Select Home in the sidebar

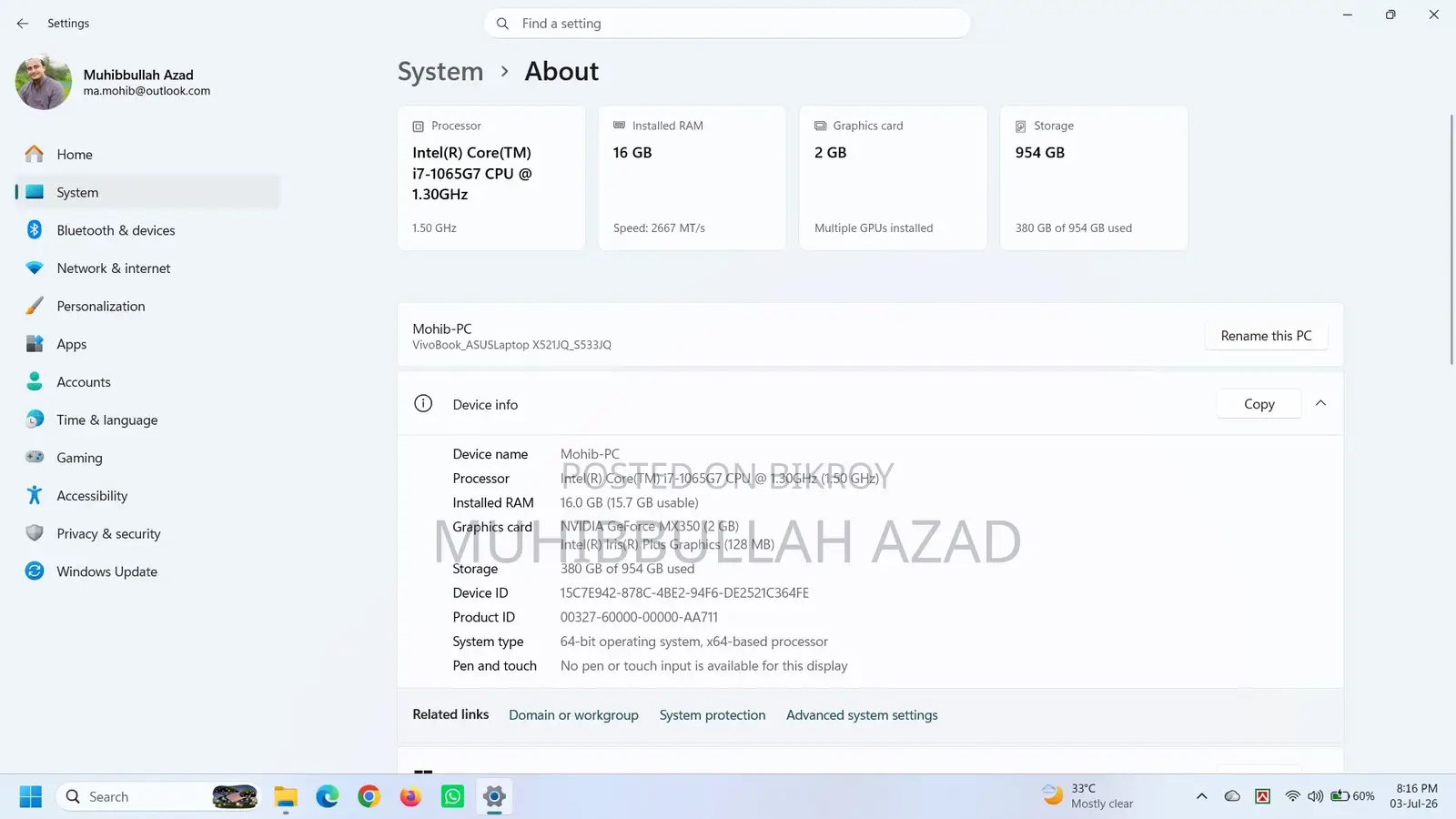click(147, 155)
